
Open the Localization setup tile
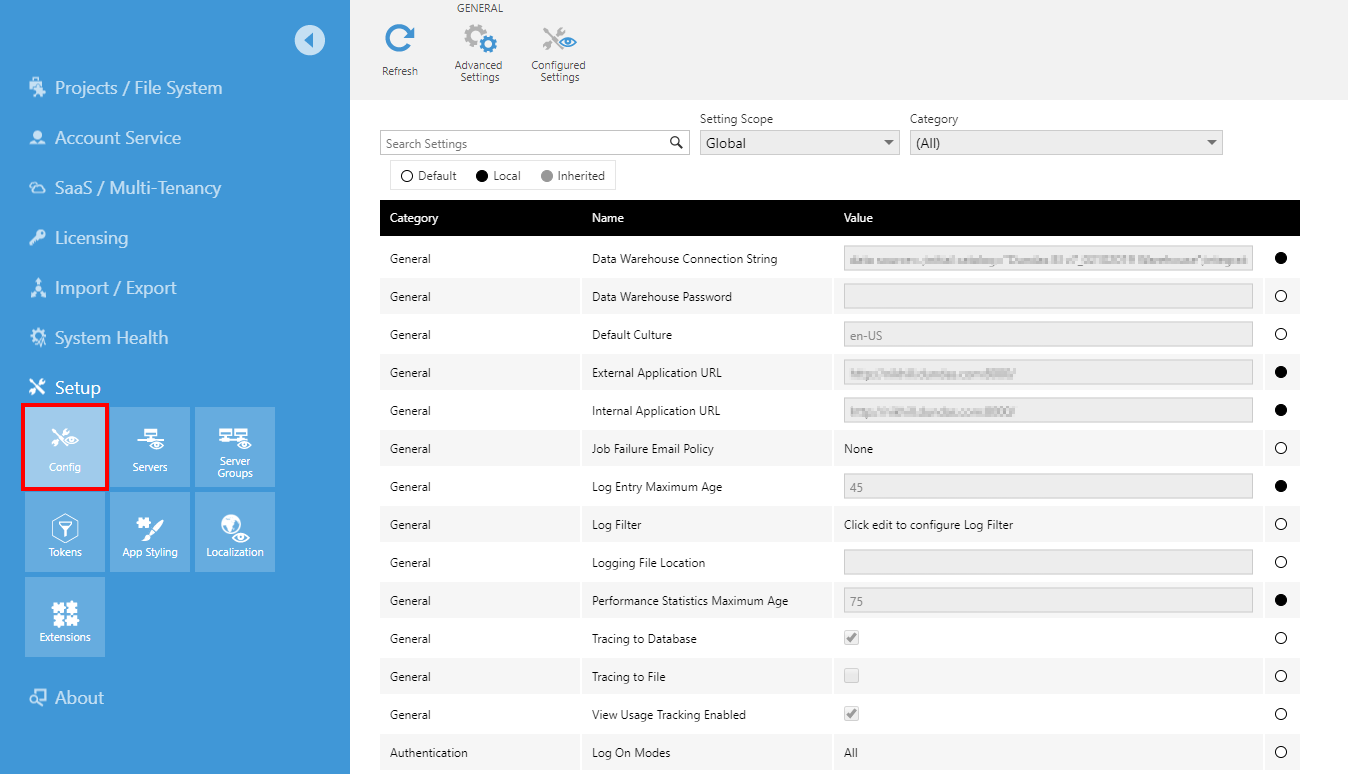pos(235,532)
